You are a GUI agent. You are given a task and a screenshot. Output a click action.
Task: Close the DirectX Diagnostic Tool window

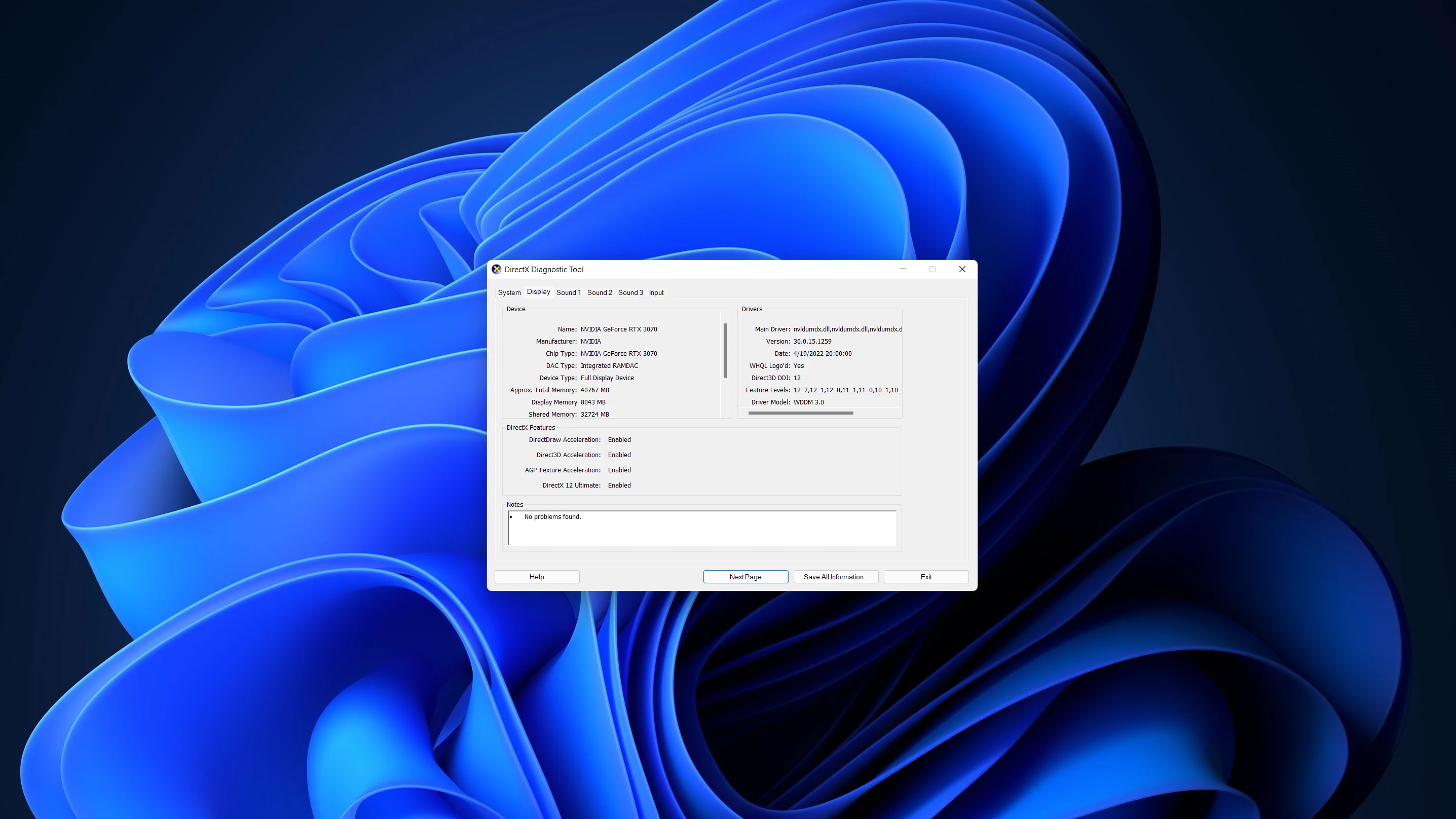pos(962,269)
